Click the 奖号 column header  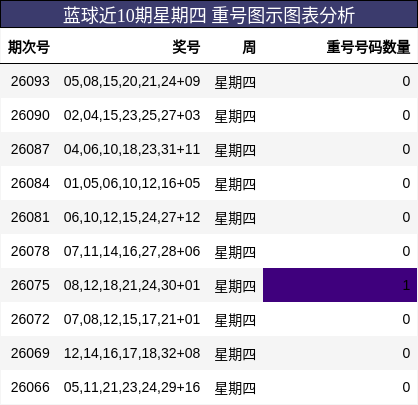[x=186, y=47]
